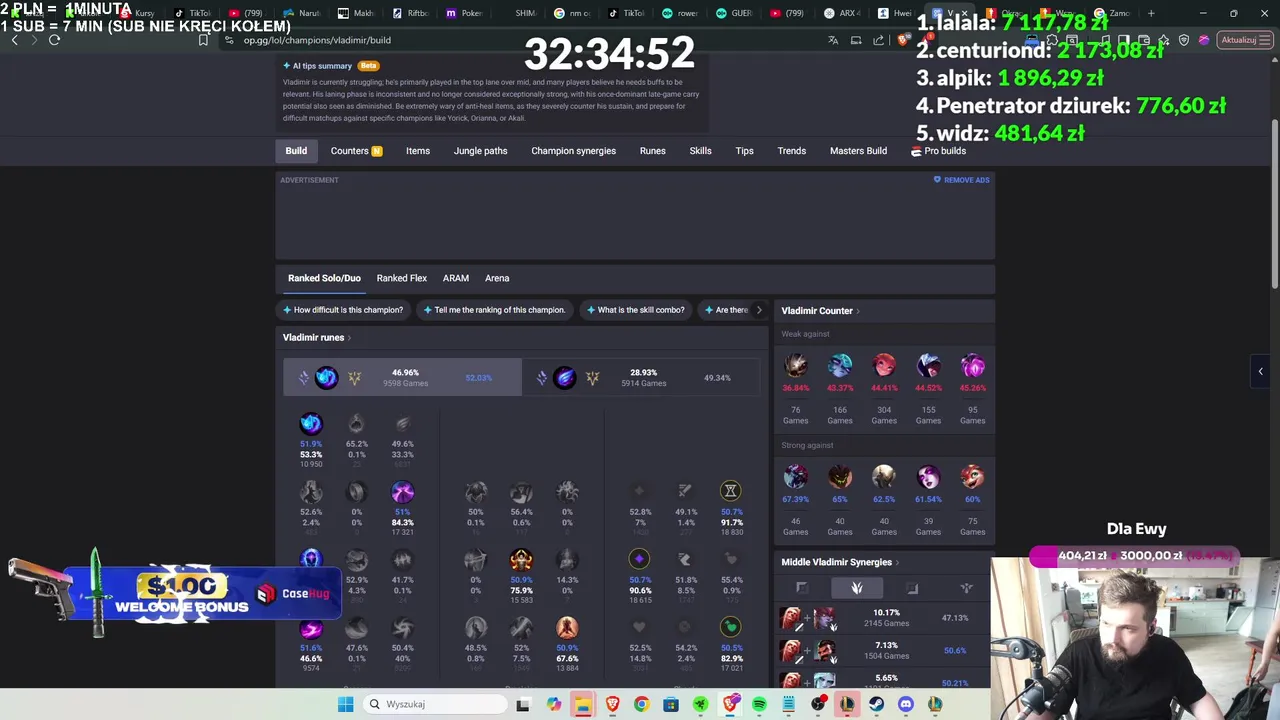Select the top lane role icon in Synergies
This screenshot has height=720, width=1280.
(x=802, y=588)
